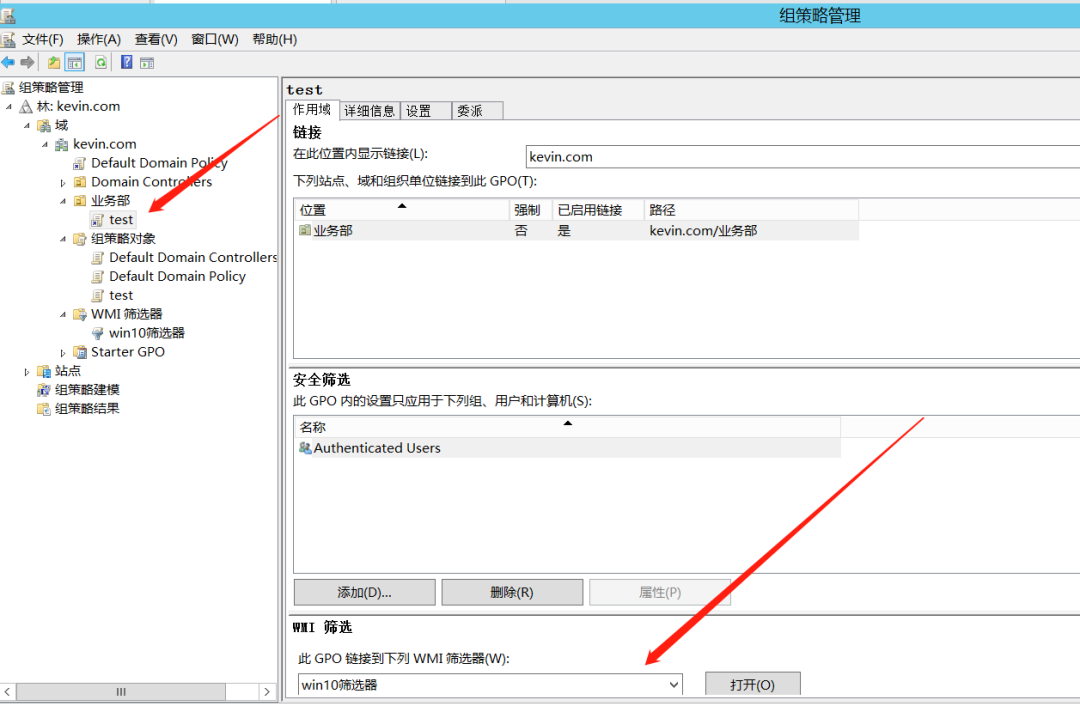
Task: Click the 已启用链接 column header
Action: pos(598,210)
